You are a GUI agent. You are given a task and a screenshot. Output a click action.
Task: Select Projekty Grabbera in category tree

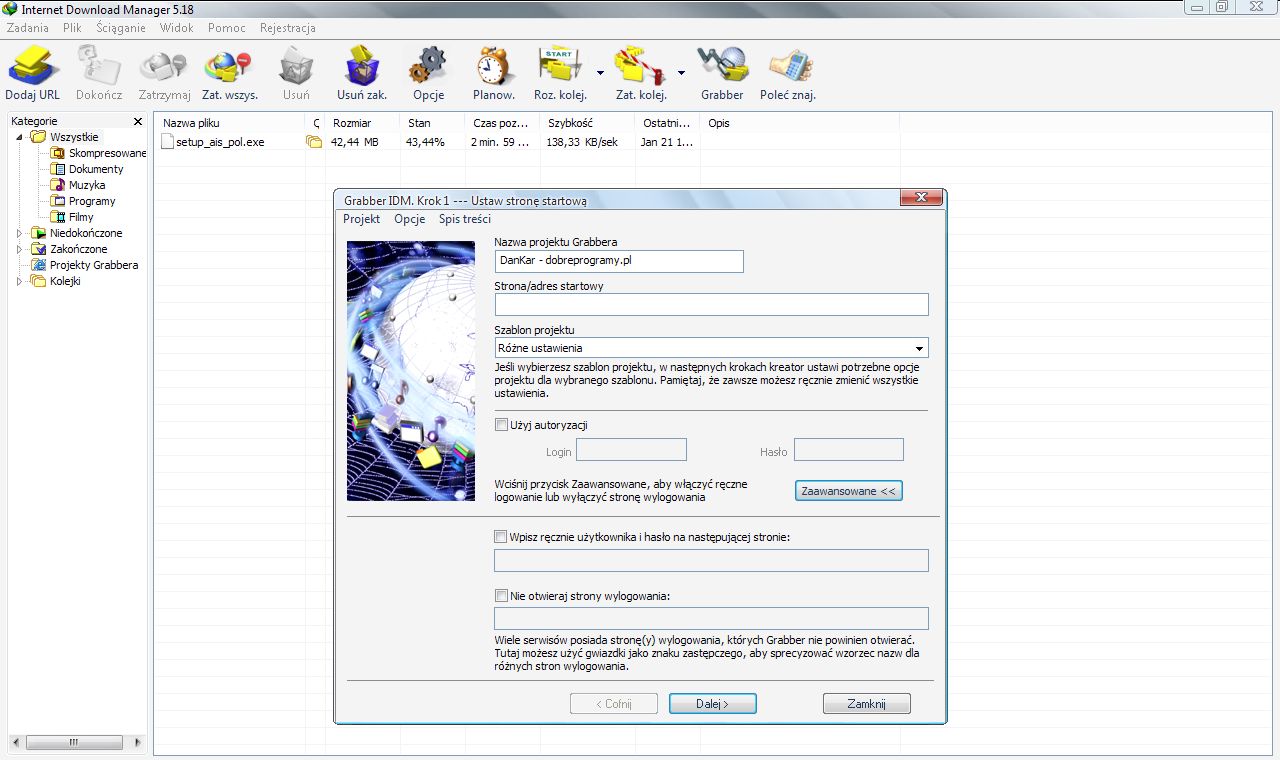94,265
